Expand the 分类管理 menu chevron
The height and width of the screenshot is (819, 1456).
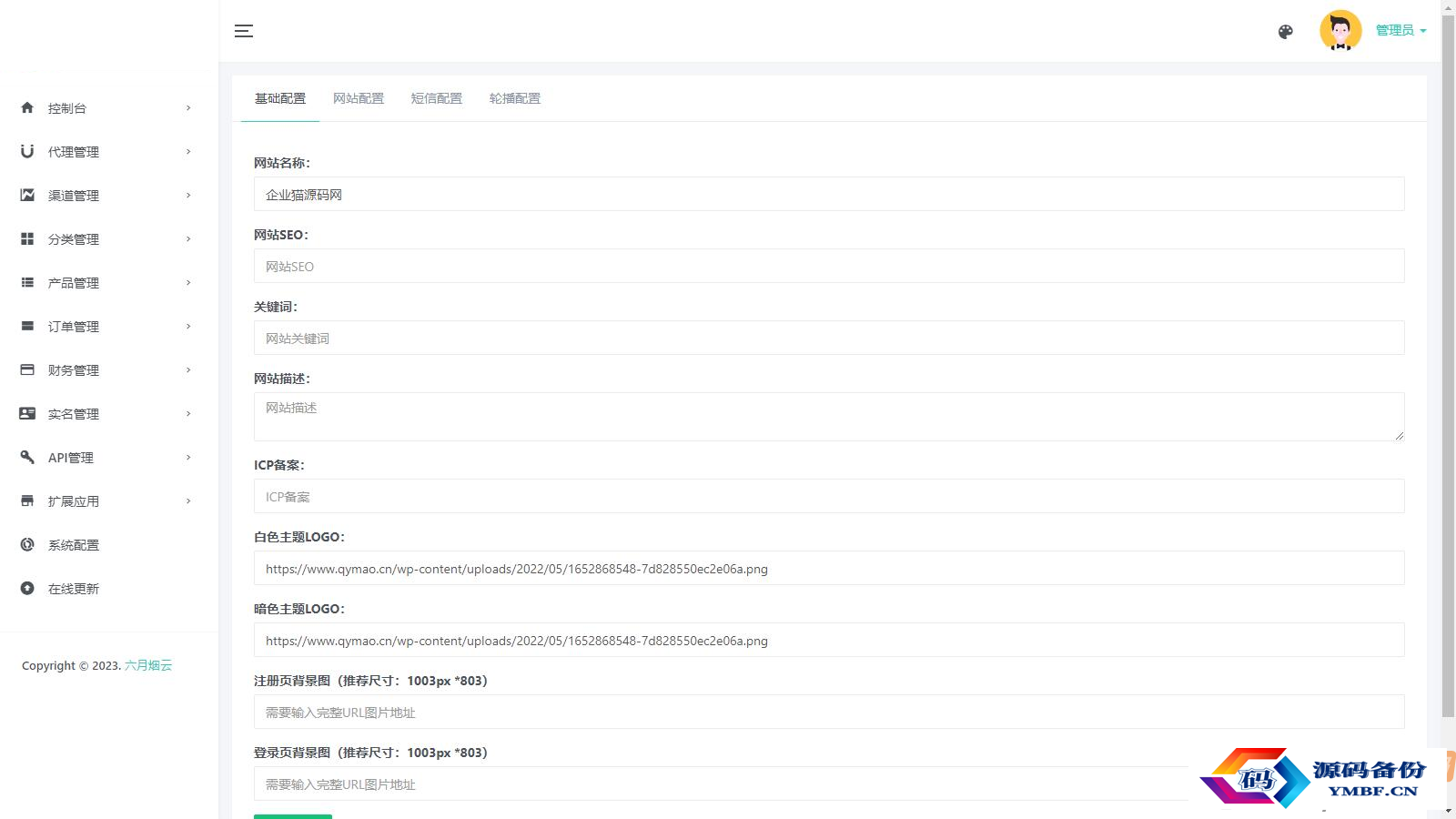[x=188, y=239]
